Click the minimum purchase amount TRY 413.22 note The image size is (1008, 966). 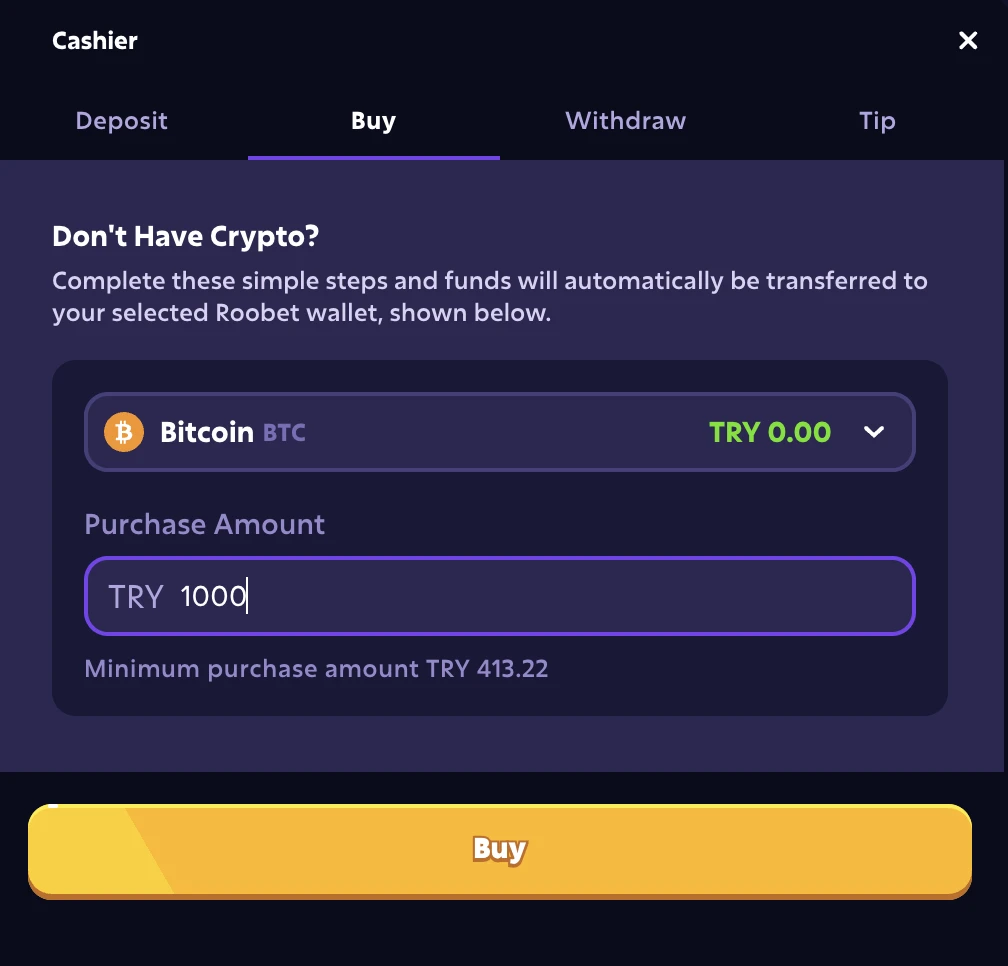pyautogui.click(x=316, y=669)
